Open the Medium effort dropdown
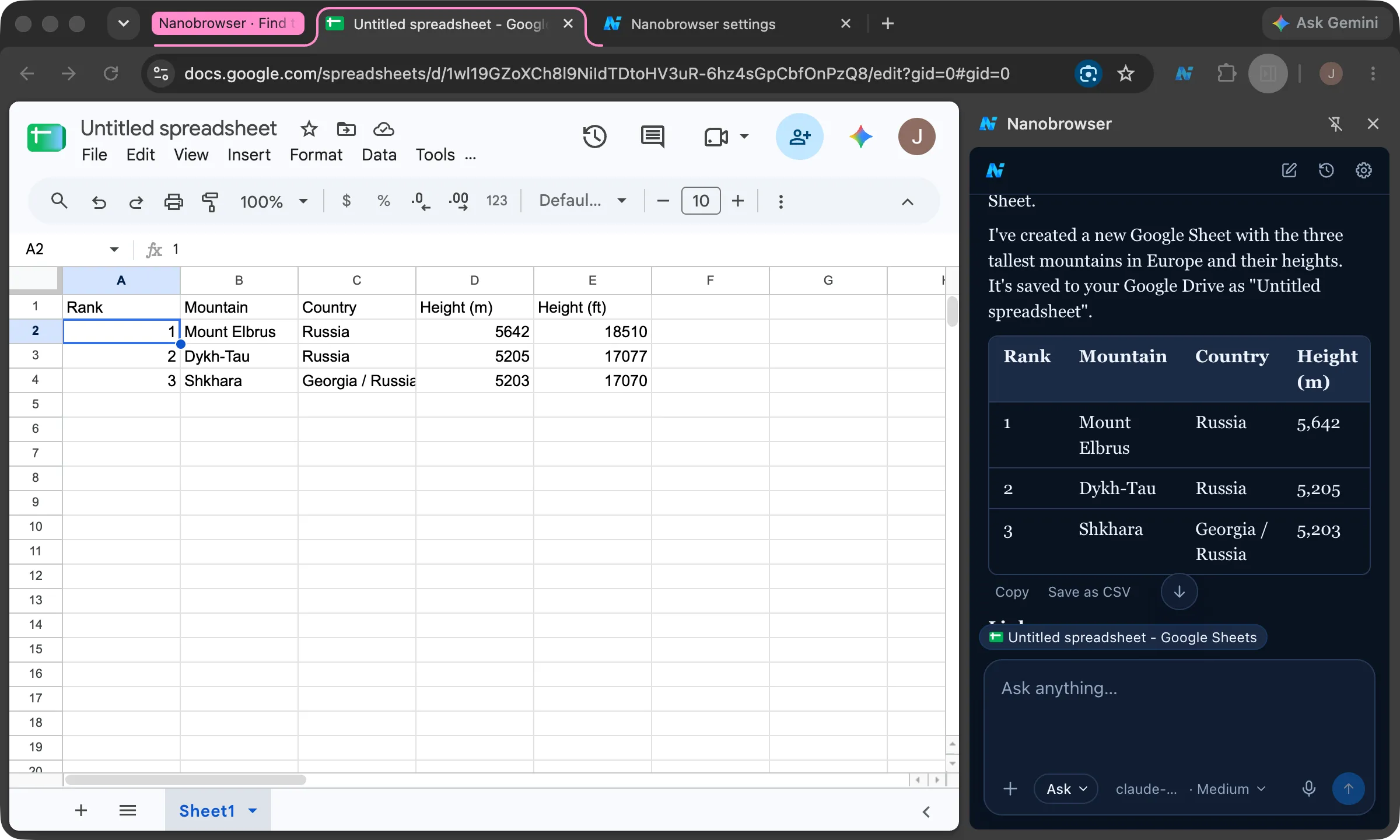The width and height of the screenshot is (1400, 840). point(1231,789)
